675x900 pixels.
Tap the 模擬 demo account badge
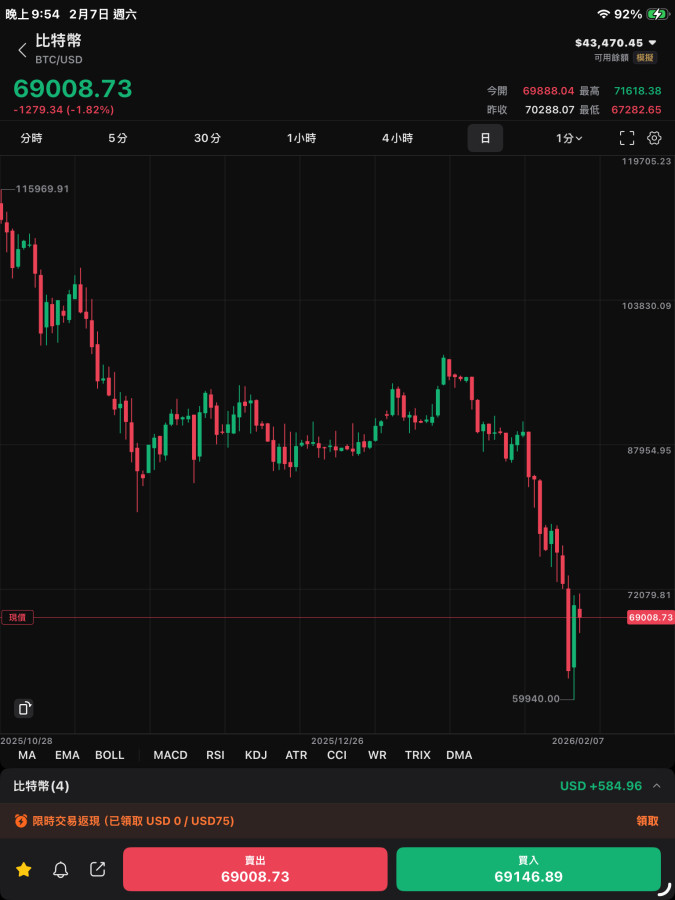tap(645, 57)
